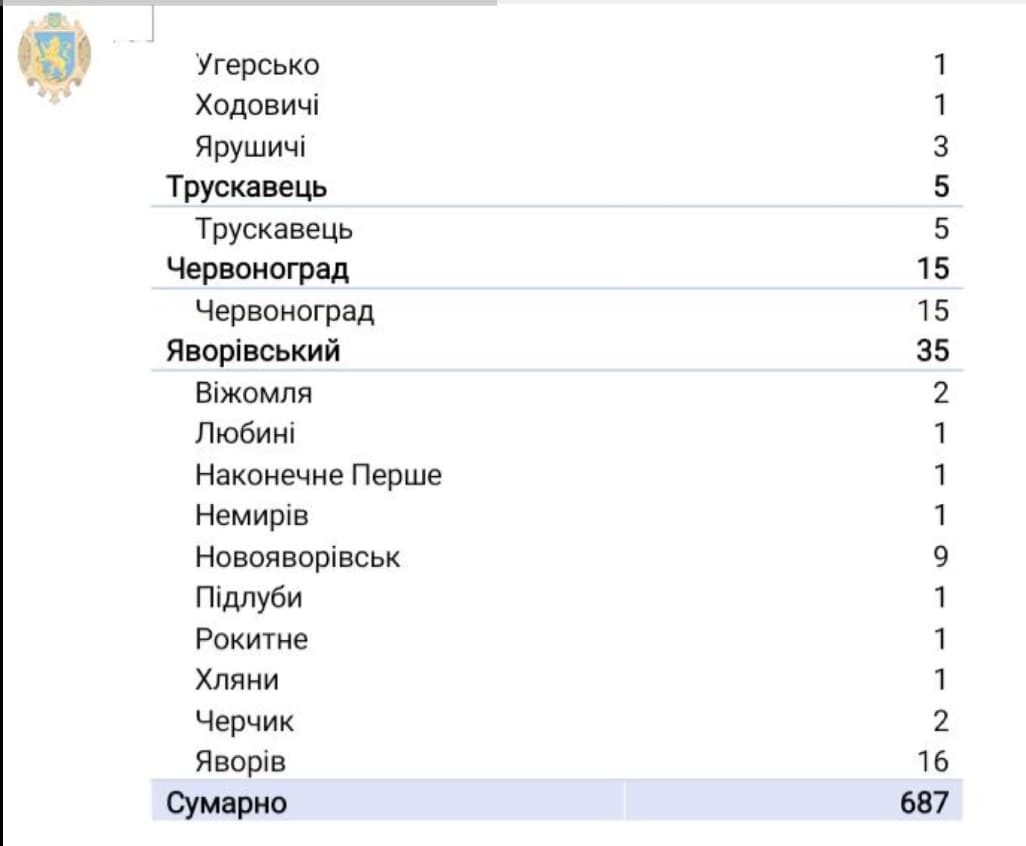Click the Lviv region coat of arms logo
This screenshot has height=846, width=1026.
54,56
